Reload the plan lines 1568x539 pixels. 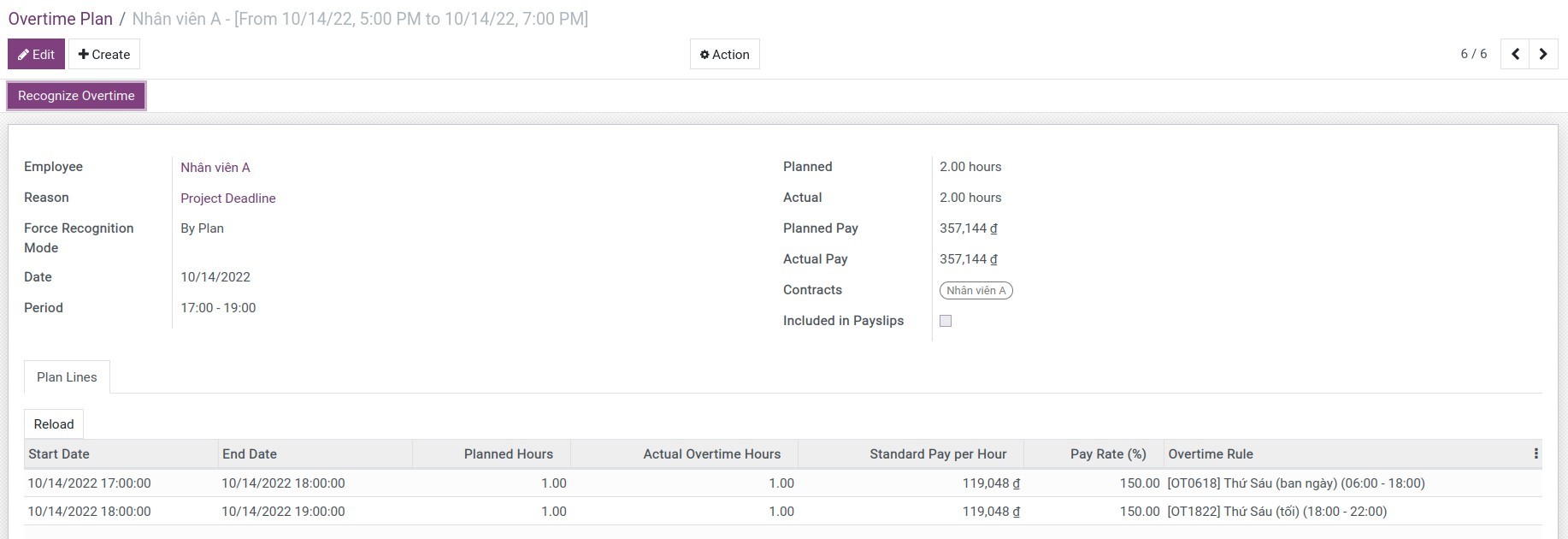coord(54,424)
